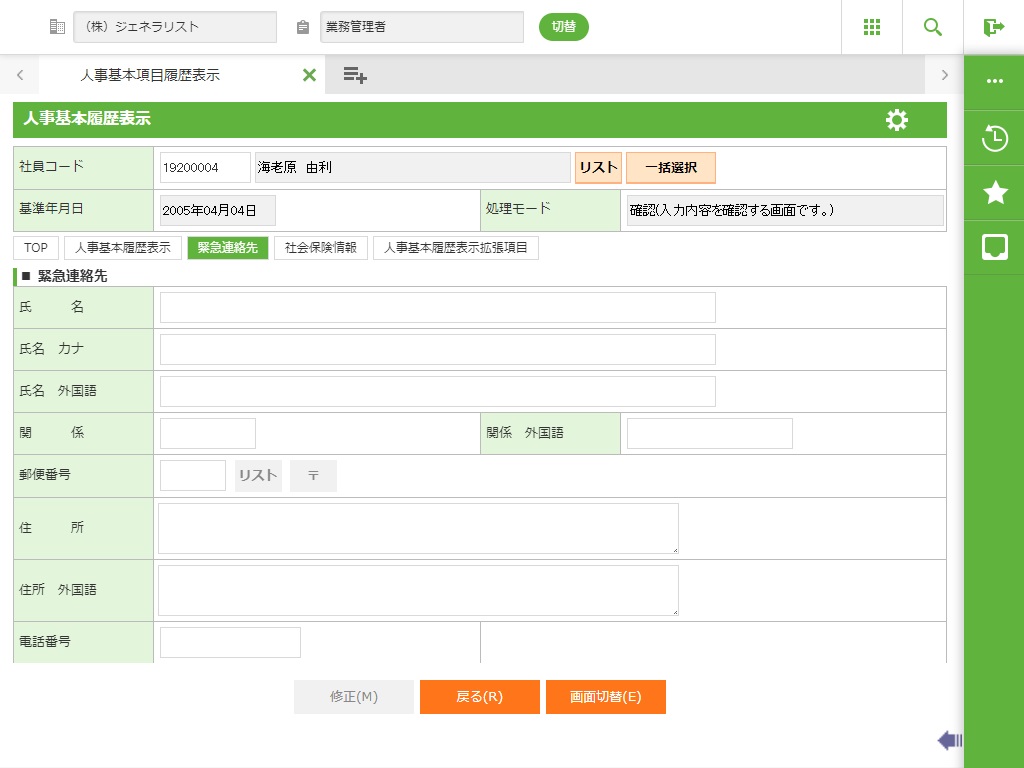Click the 一括選択 button

tap(671, 168)
